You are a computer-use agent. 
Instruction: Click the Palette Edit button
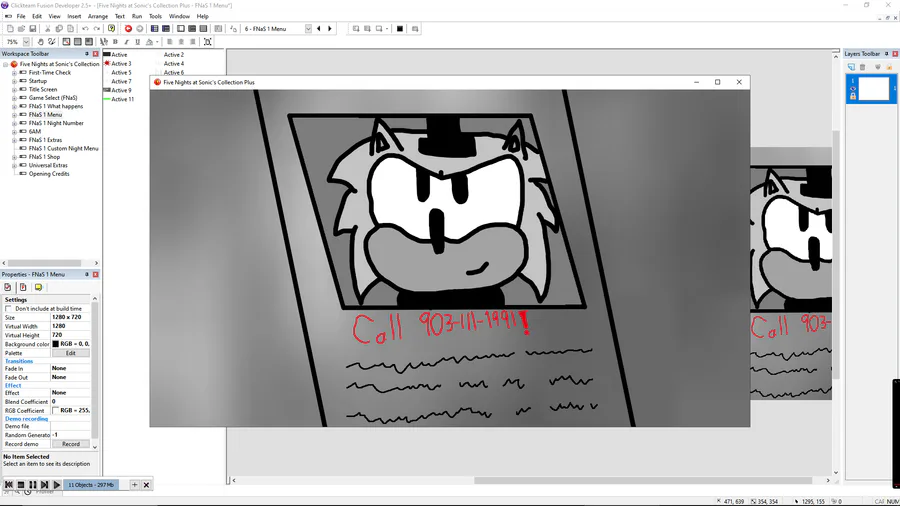click(x=71, y=353)
